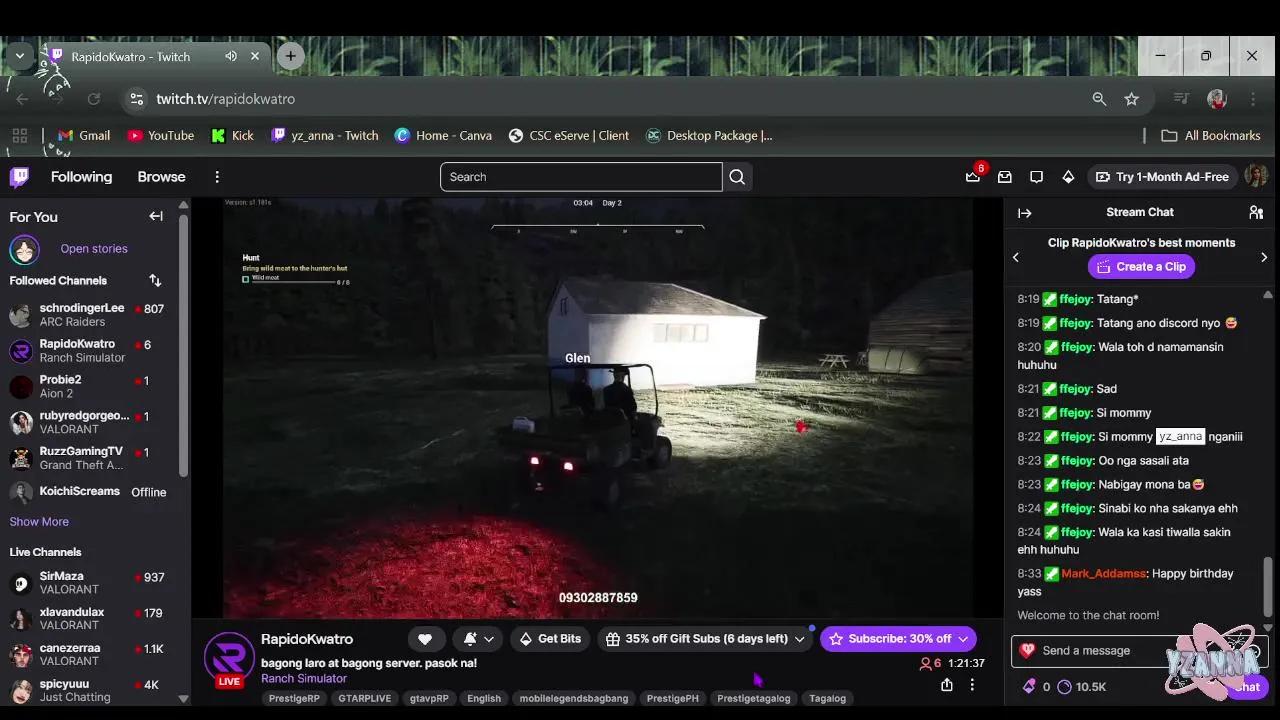This screenshot has height=720, width=1280.
Task: Open Chrome's three-dot menu
Action: (1253, 99)
